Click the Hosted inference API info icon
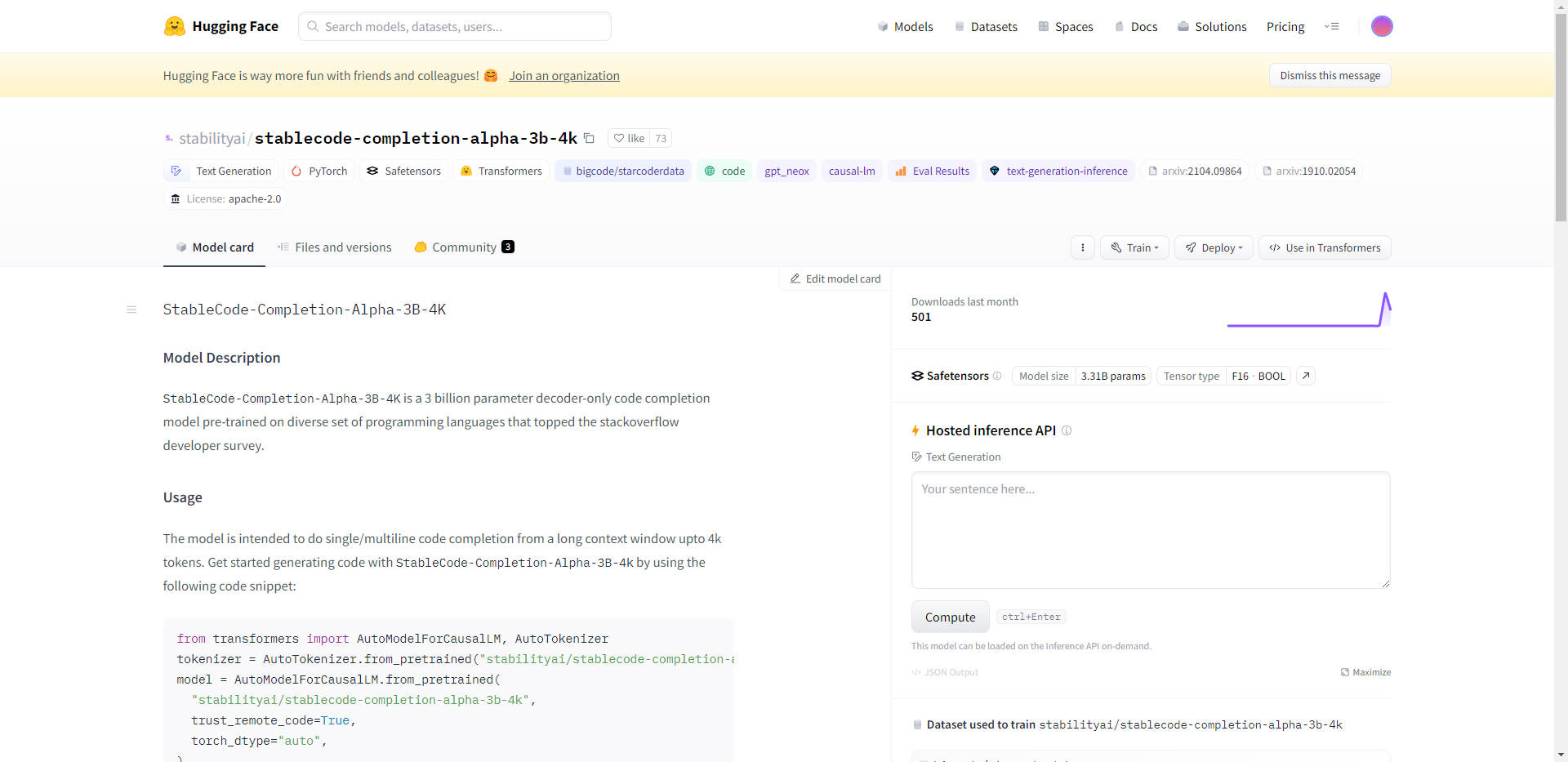 pos(1067,430)
